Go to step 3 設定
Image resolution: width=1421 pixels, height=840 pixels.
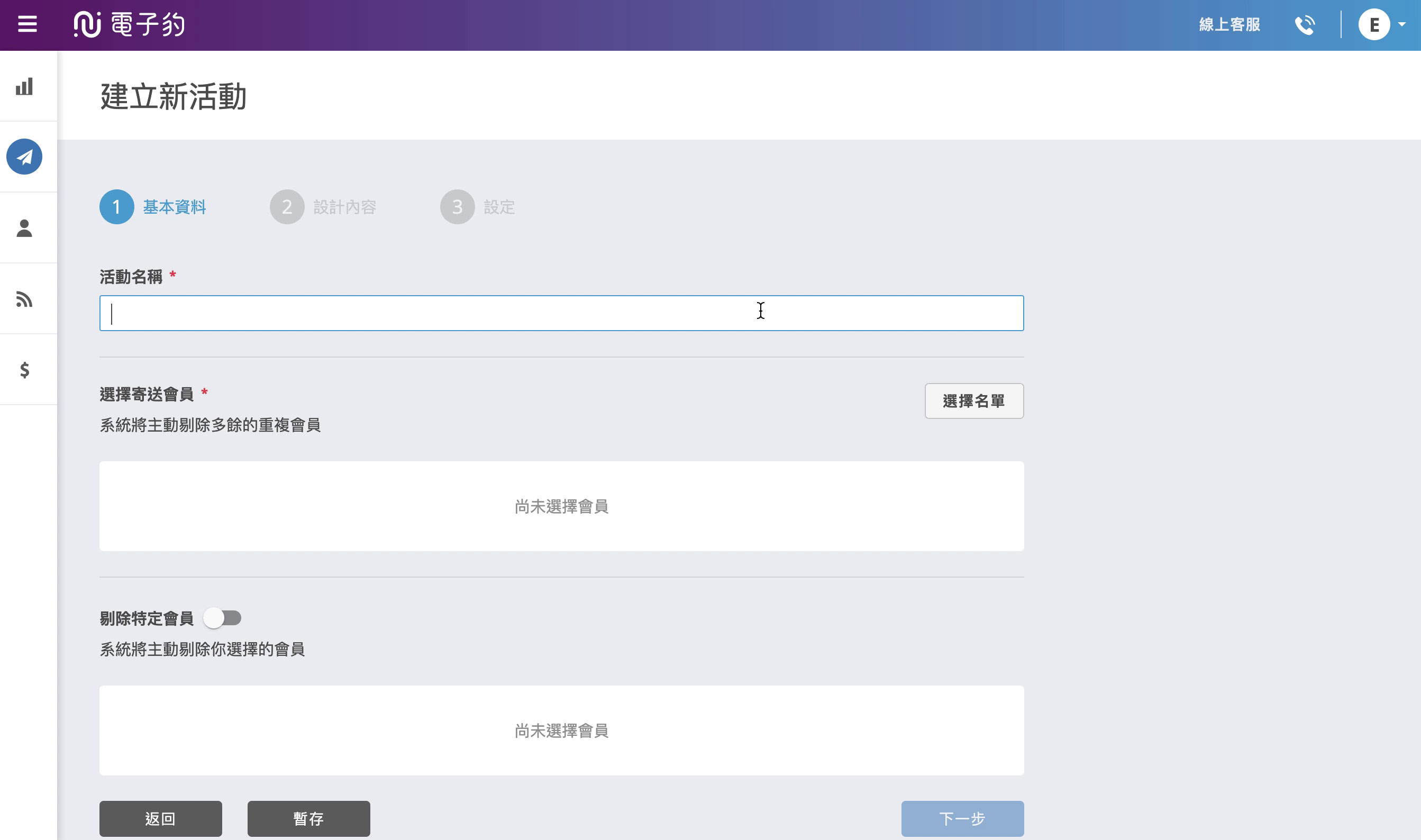[x=478, y=207]
